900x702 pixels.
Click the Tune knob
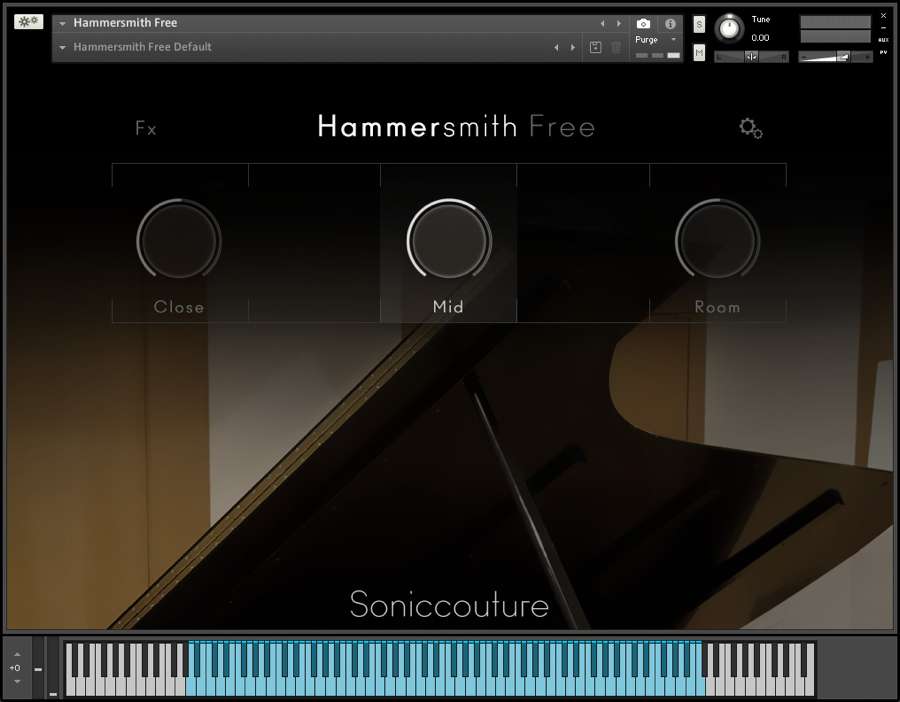(729, 28)
